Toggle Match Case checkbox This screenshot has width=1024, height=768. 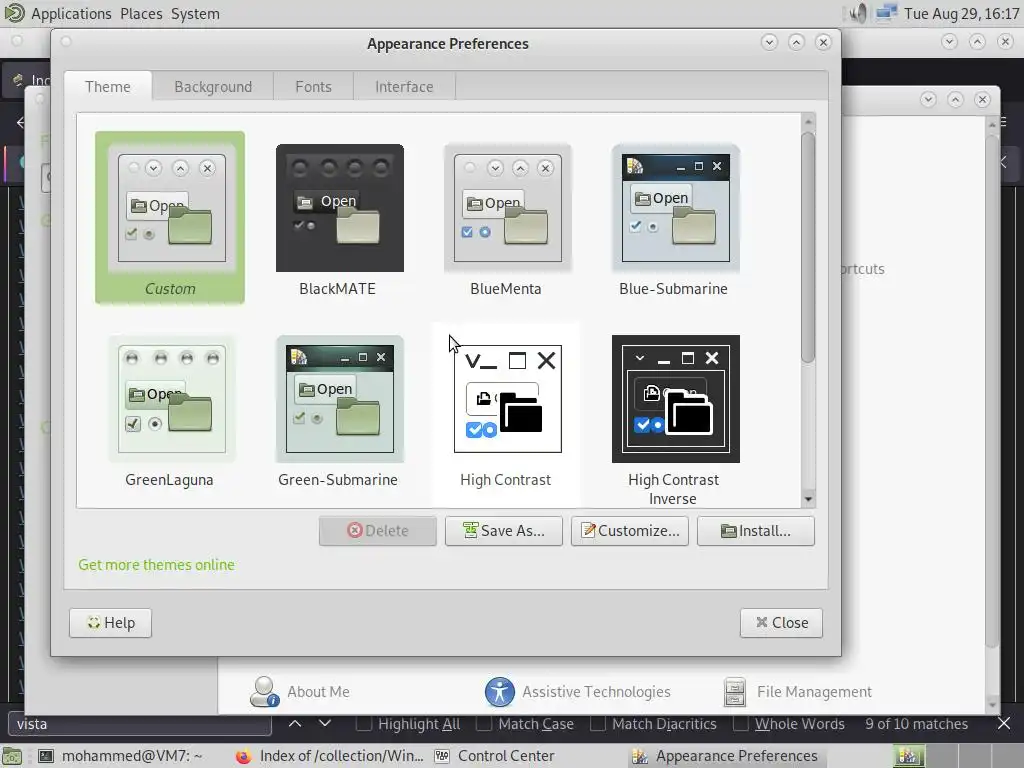(484, 724)
